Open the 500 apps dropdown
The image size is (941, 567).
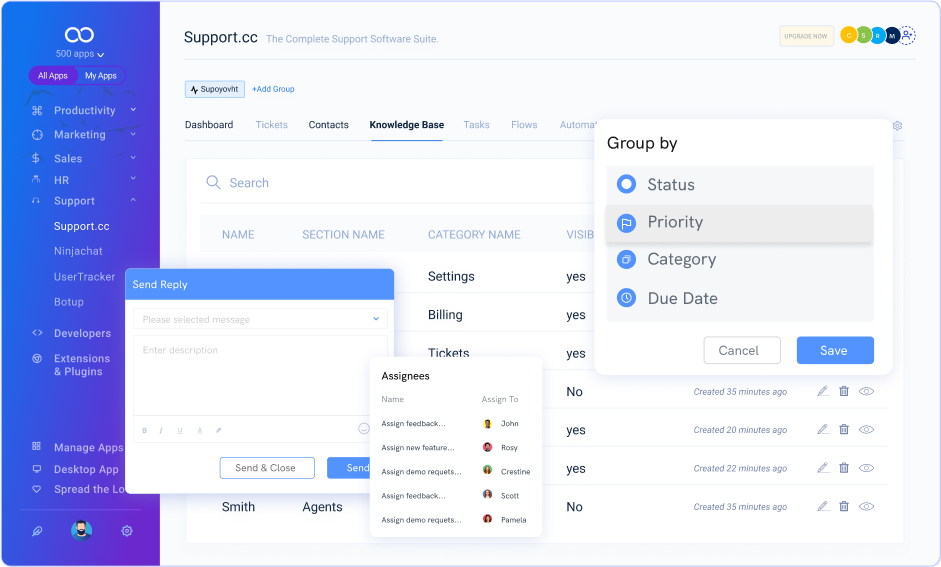point(80,54)
